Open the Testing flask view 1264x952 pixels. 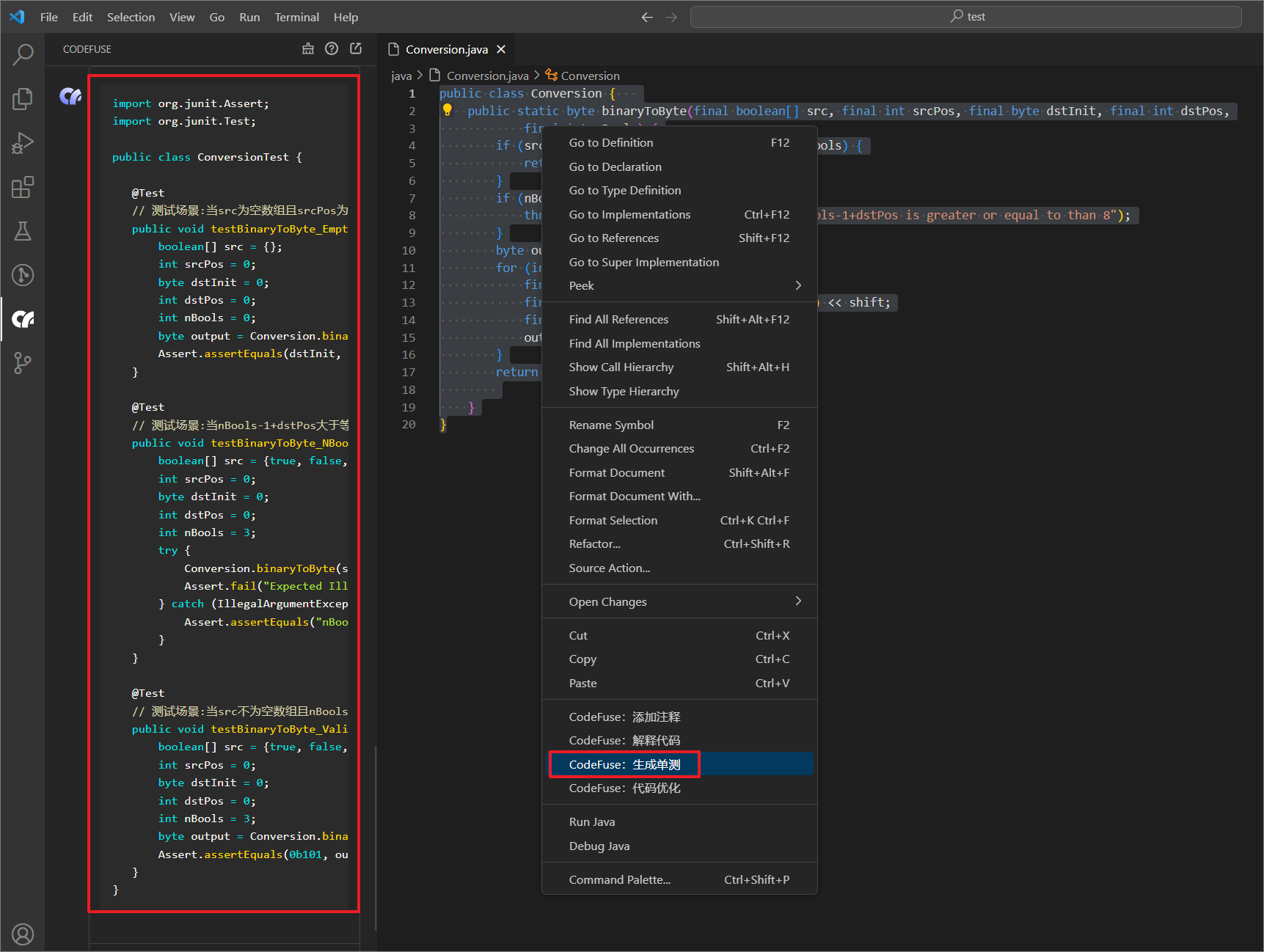23,231
